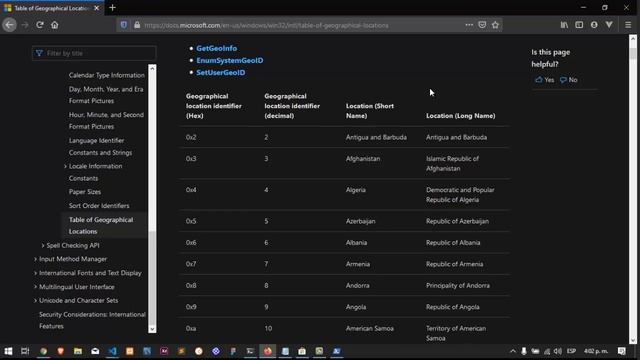Open the EnumSystemGeoID link
The image size is (640, 360).
(229, 60)
